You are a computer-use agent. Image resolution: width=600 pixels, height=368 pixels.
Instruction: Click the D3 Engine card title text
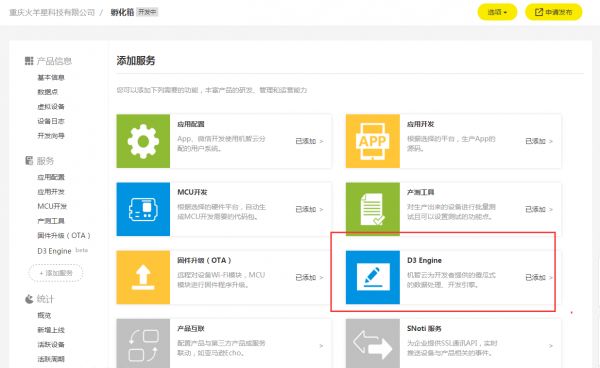pos(424,260)
